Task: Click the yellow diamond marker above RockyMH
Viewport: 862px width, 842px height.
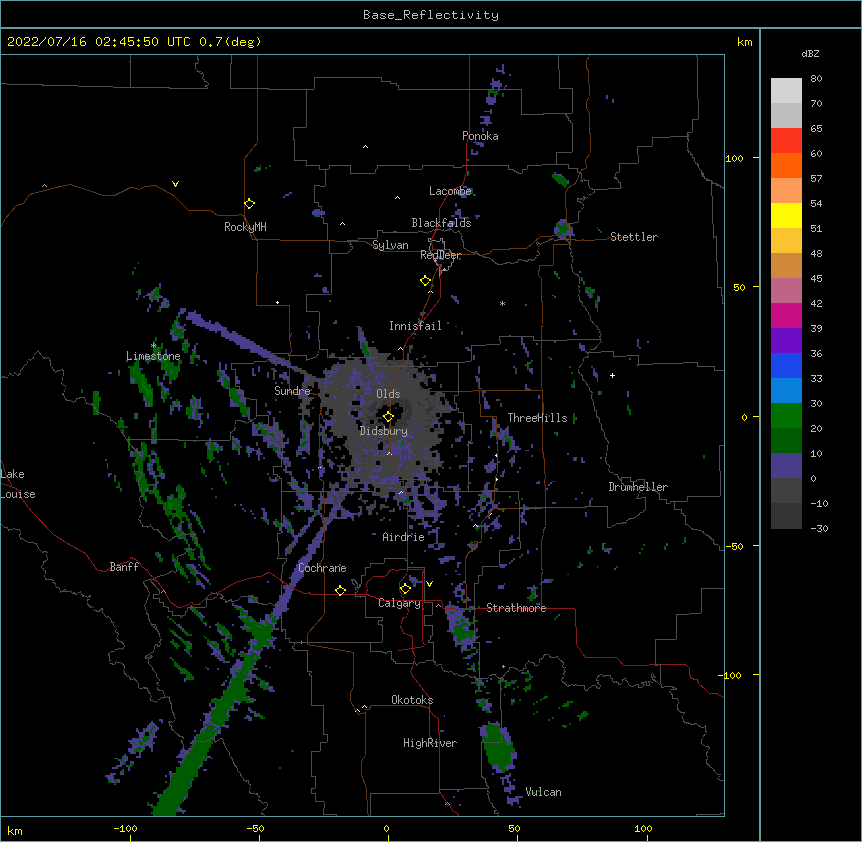Action: [x=250, y=204]
